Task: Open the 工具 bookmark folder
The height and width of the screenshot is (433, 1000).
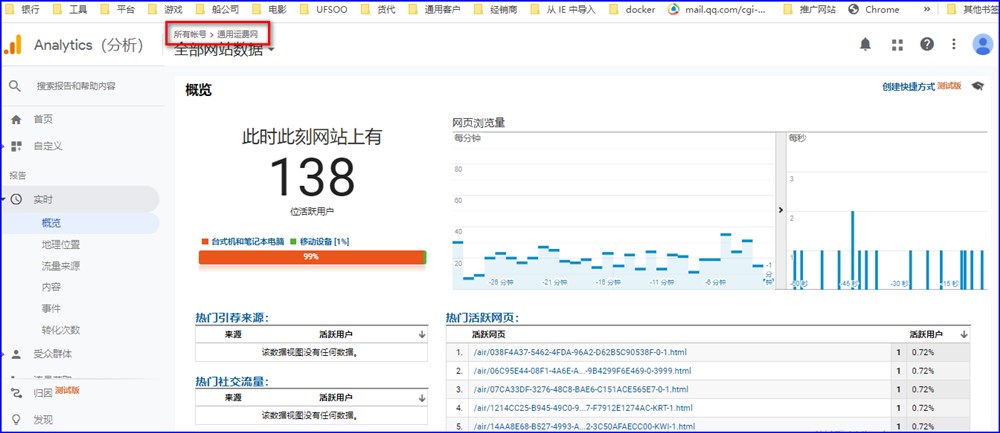Action: 70,10
